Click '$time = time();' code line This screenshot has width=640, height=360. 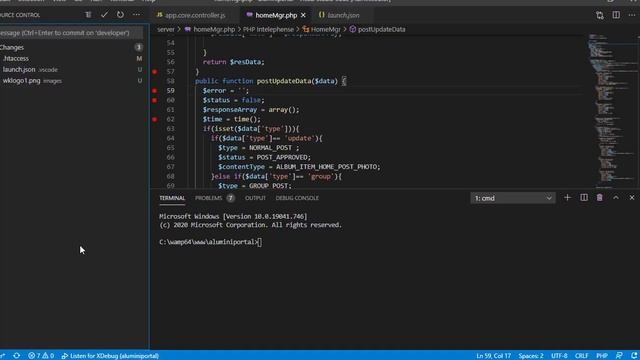click(231, 119)
